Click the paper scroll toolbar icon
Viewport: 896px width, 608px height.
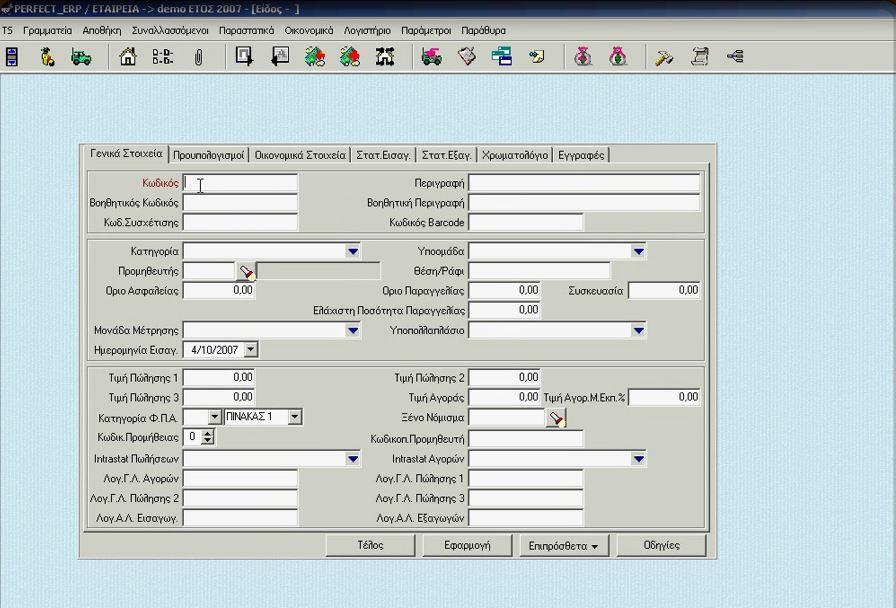[x=700, y=57]
